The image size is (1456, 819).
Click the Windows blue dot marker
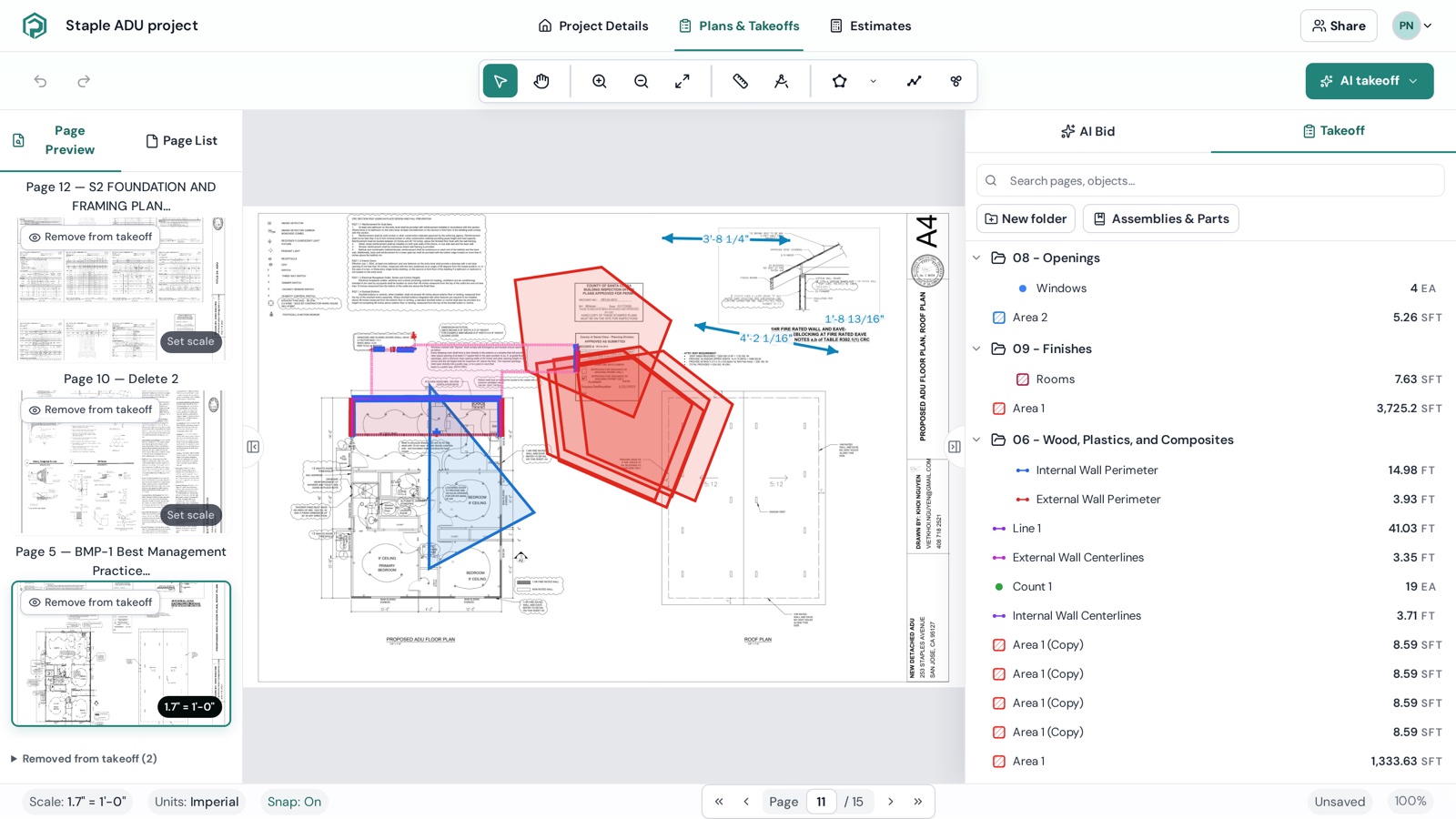(x=1023, y=288)
